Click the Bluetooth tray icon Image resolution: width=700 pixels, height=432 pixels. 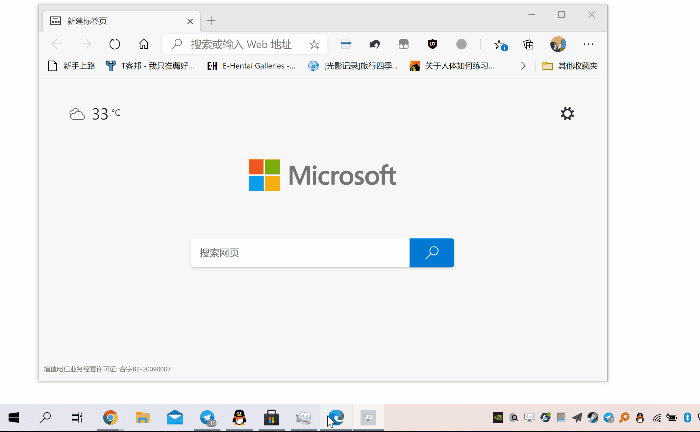688,418
